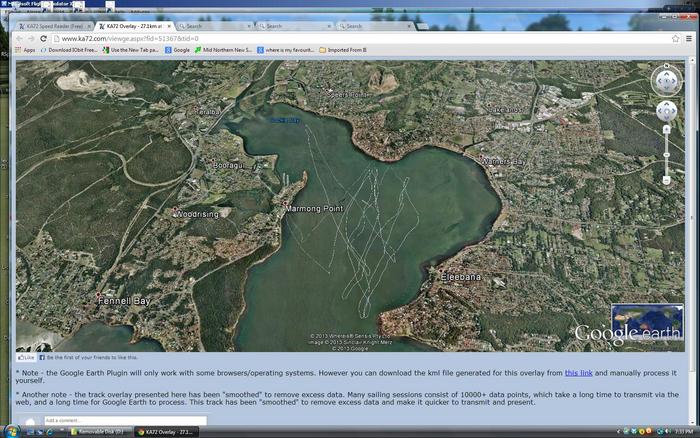Zoom in using the plus button
This screenshot has width=700, height=438.
pos(667,130)
